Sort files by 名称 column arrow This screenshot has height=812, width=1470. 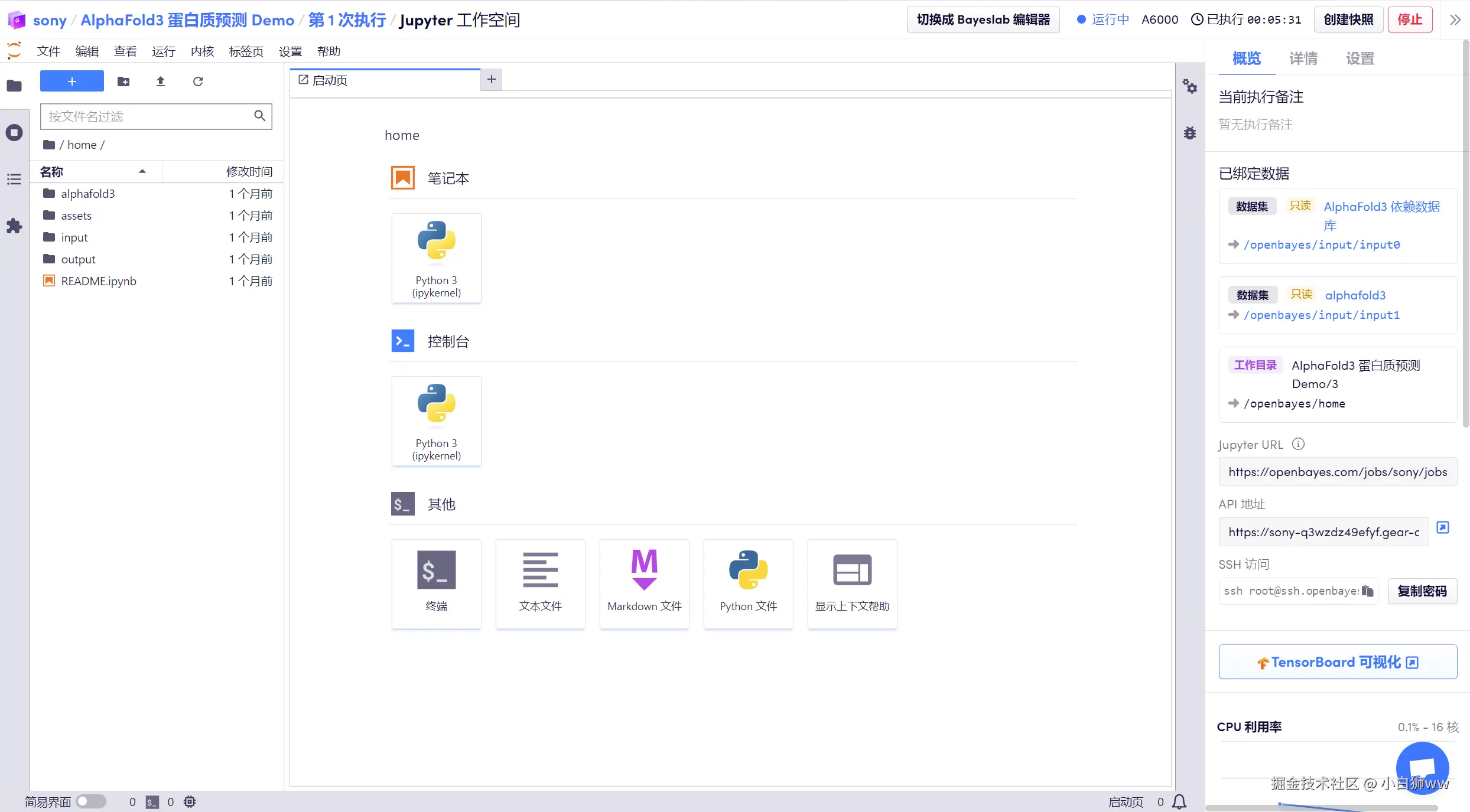[142, 171]
